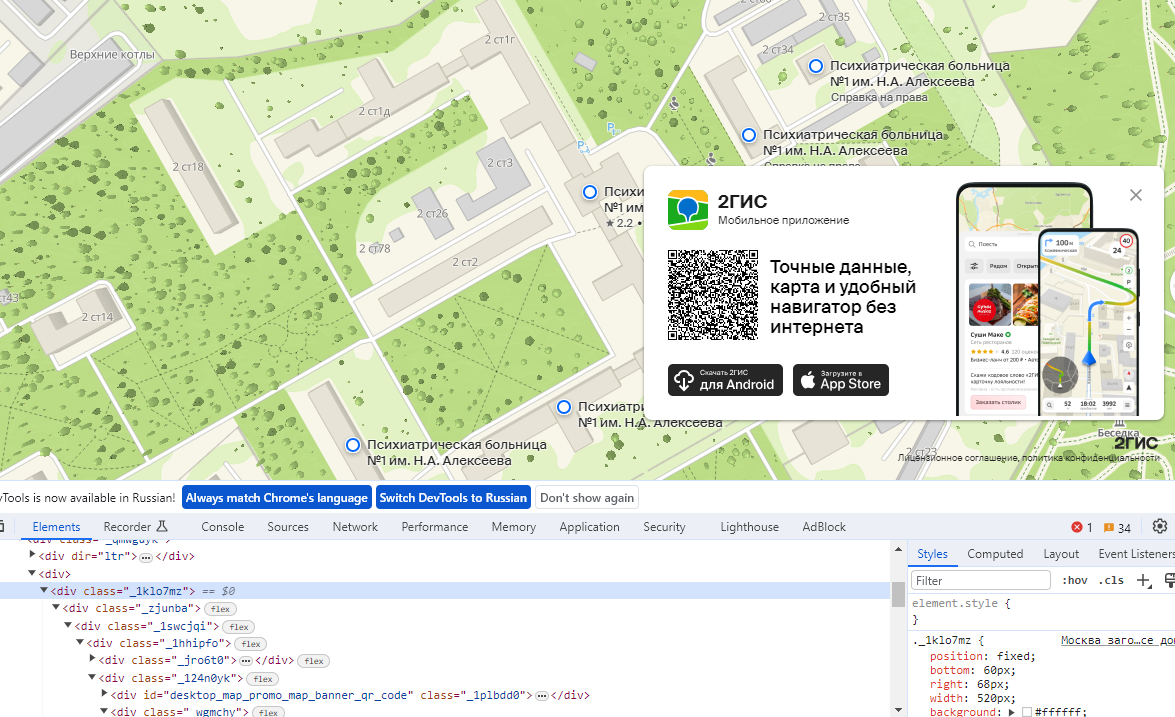Open the Recorder tab

pos(136,527)
